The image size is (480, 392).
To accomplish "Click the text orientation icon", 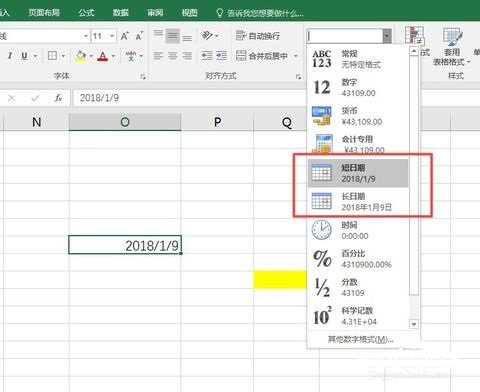I will pyautogui.click(x=207, y=35).
